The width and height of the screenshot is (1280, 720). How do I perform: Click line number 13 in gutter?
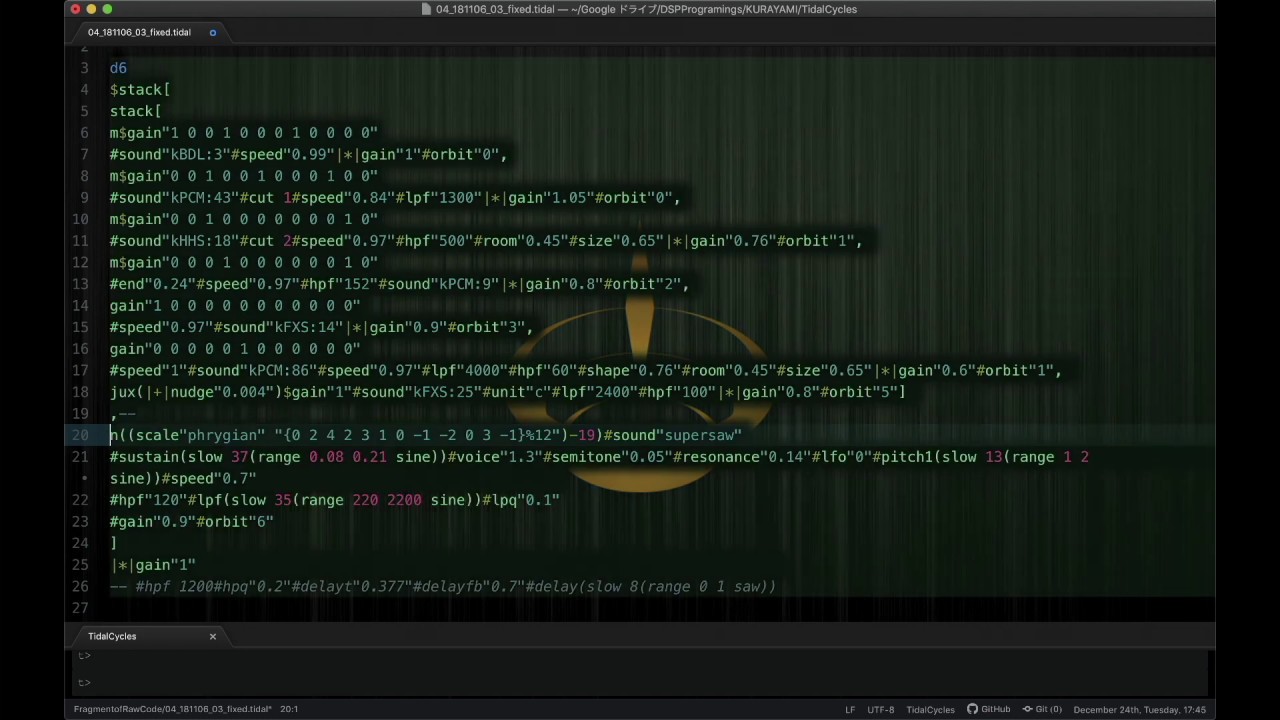[80, 284]
